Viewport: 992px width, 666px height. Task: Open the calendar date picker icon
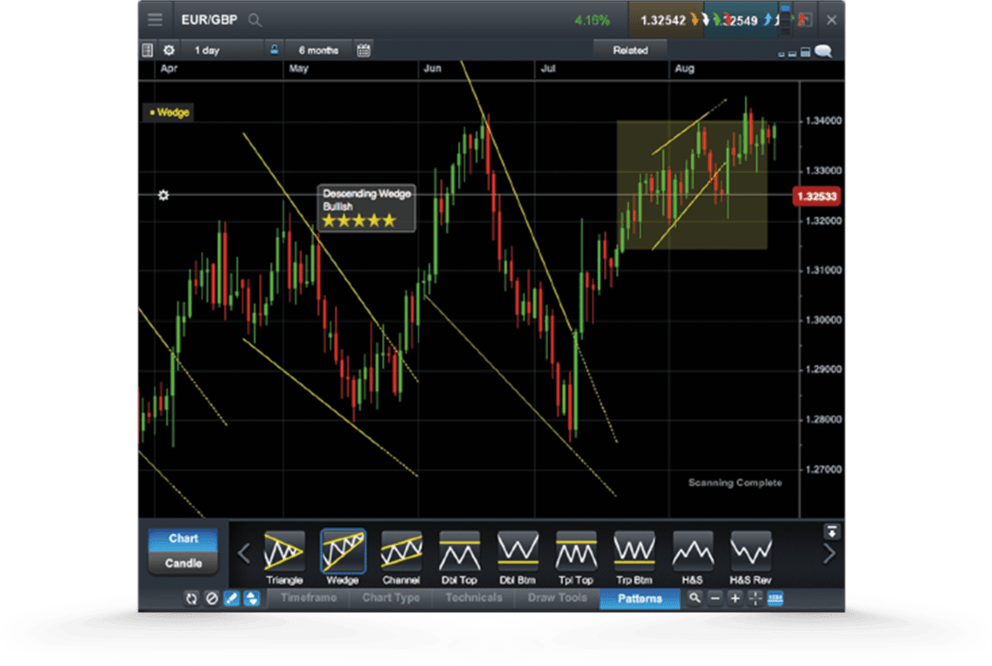363,50
